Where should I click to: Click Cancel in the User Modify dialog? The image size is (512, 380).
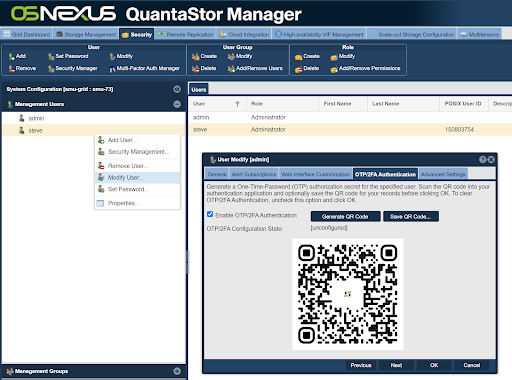tap(472, 365)
